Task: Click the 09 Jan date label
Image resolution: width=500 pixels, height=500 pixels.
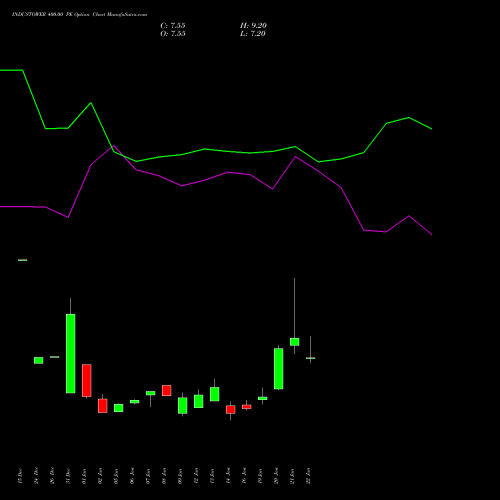Action: pos(180,476)
